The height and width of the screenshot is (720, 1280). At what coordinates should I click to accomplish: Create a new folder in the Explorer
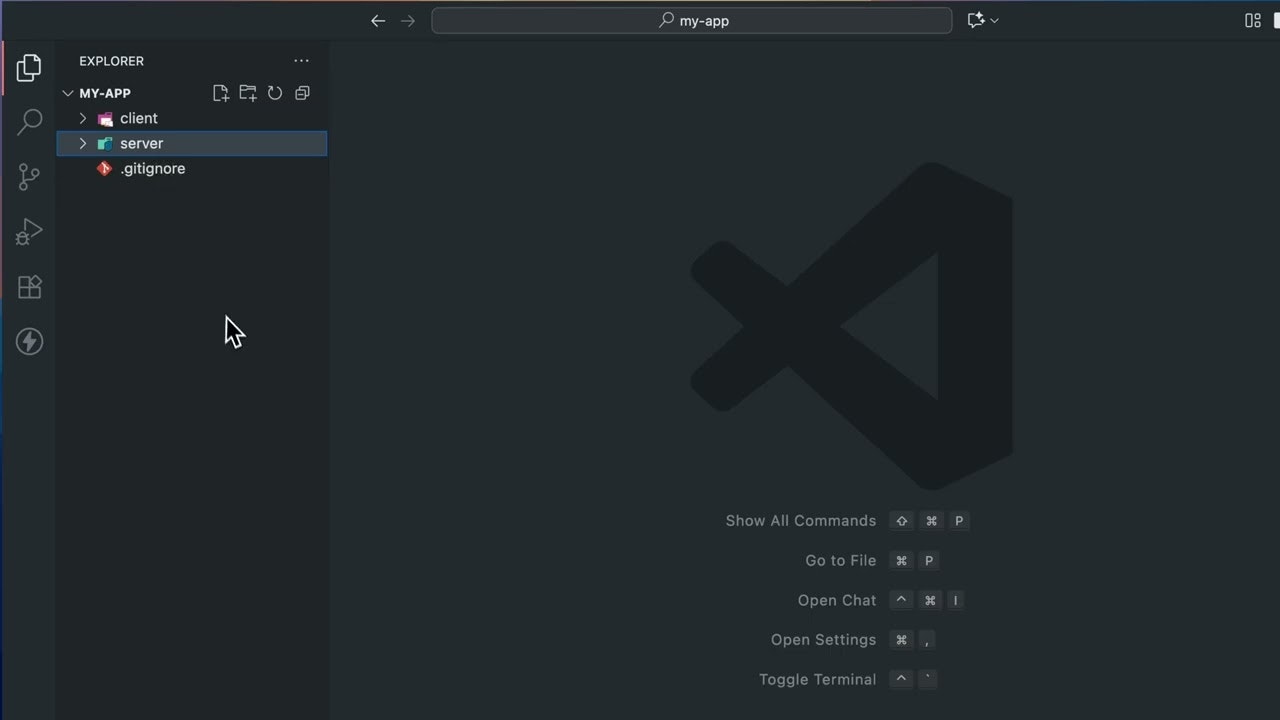[x=248, y=92]
